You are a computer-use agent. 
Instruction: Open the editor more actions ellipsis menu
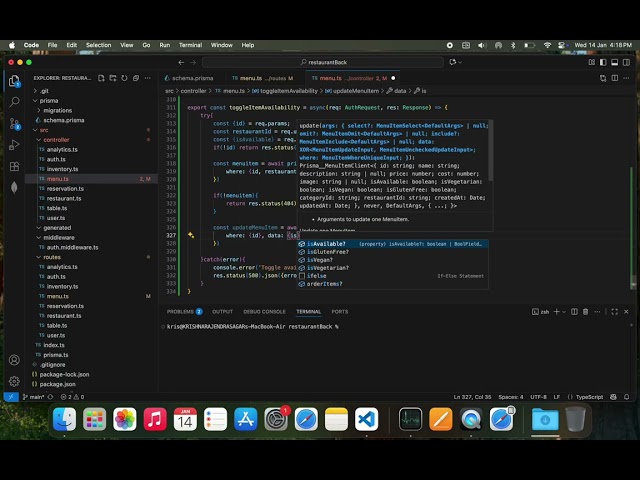click(x=626, y=78)
